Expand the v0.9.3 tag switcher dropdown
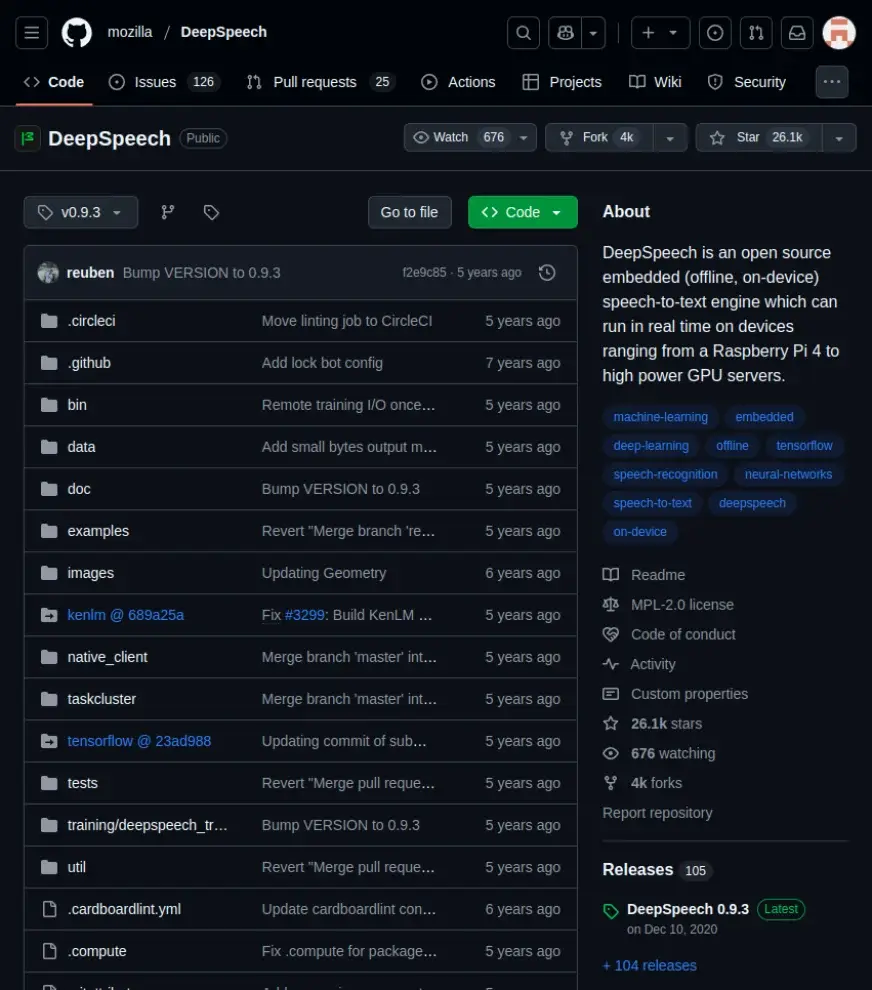The height and width of the screenshot is (990, 872). click(x=81, y=212)
